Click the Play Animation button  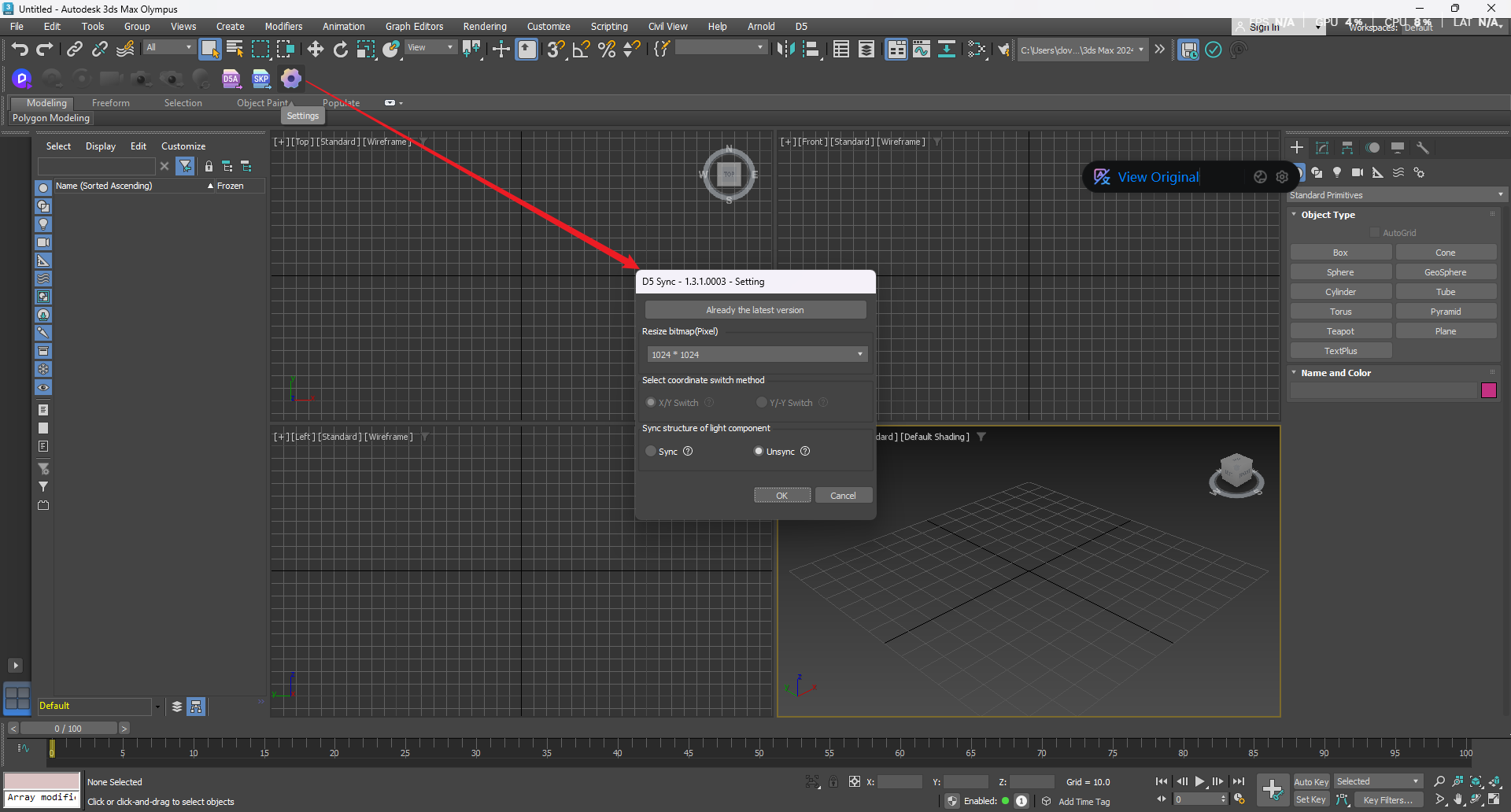[1200, 782]
